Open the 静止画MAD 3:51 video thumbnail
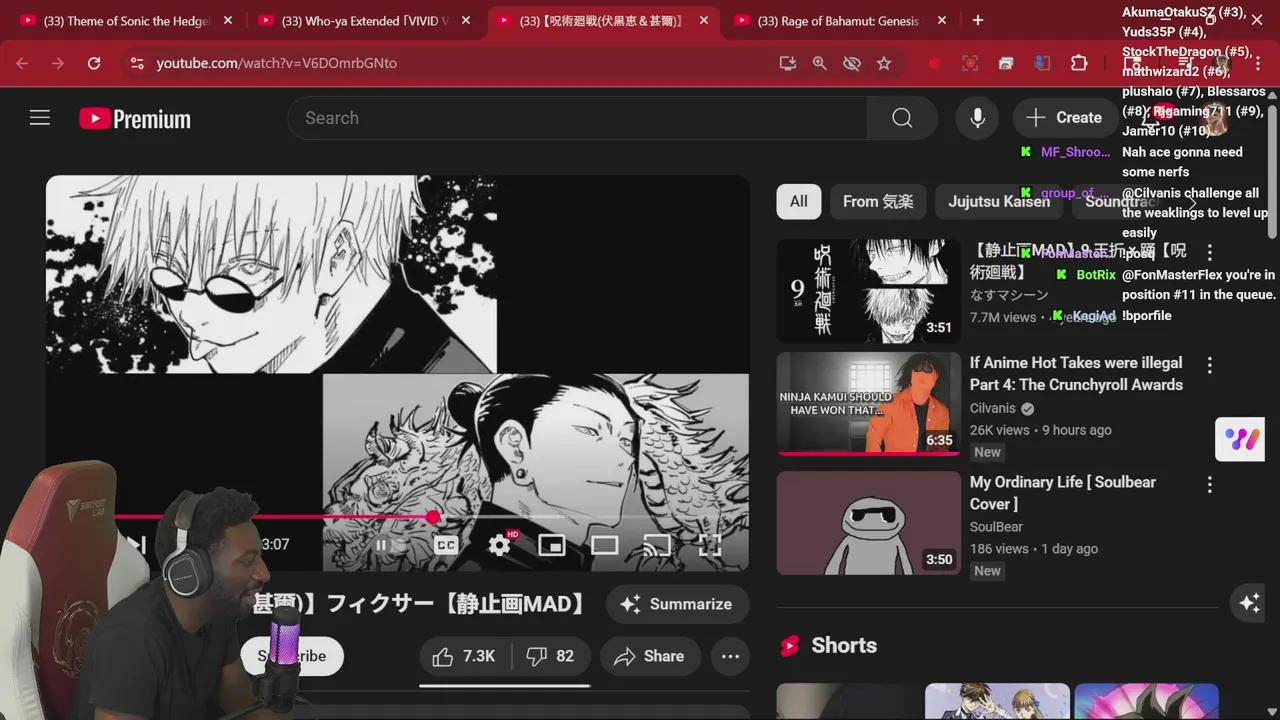 (869, 291)
